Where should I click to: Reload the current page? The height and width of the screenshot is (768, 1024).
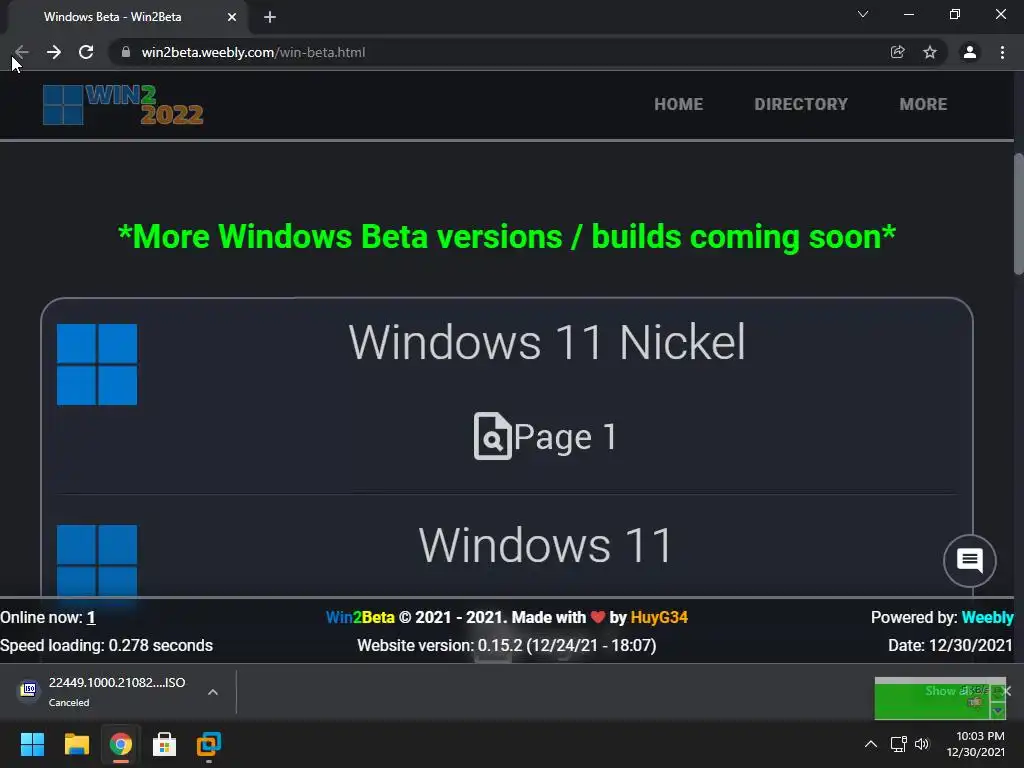[x=86, y=52]
